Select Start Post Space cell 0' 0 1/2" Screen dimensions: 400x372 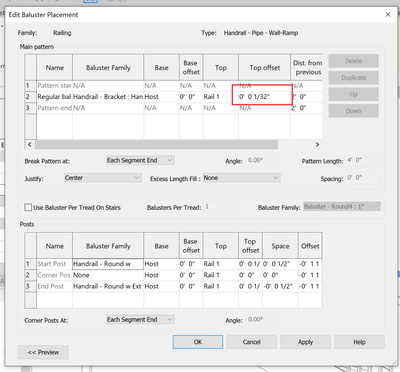pos(280,264)
